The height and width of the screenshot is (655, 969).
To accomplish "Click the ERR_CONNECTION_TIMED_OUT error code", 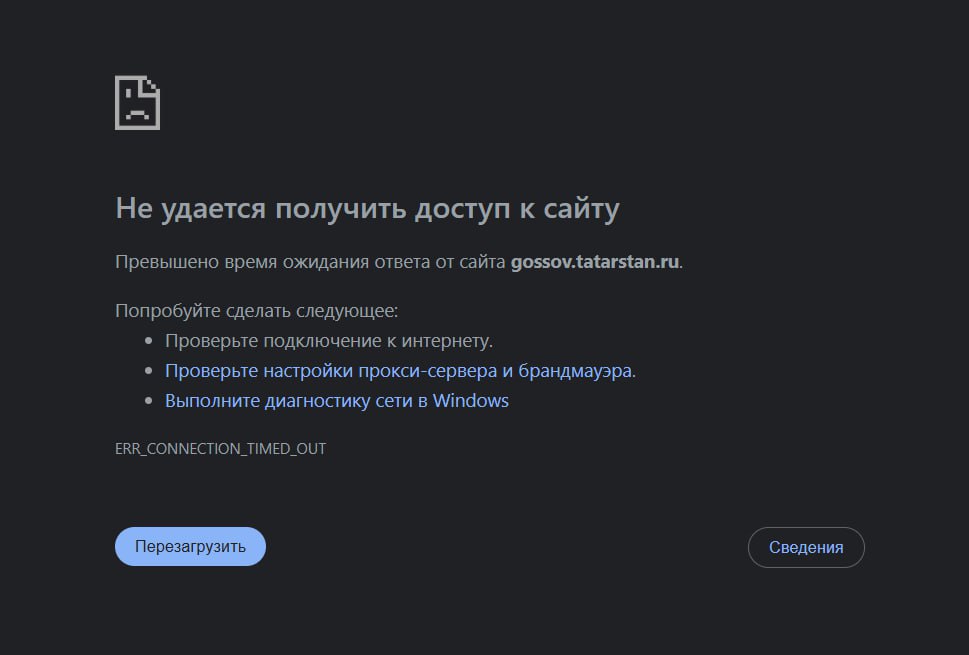I will (x=220, y=449).
